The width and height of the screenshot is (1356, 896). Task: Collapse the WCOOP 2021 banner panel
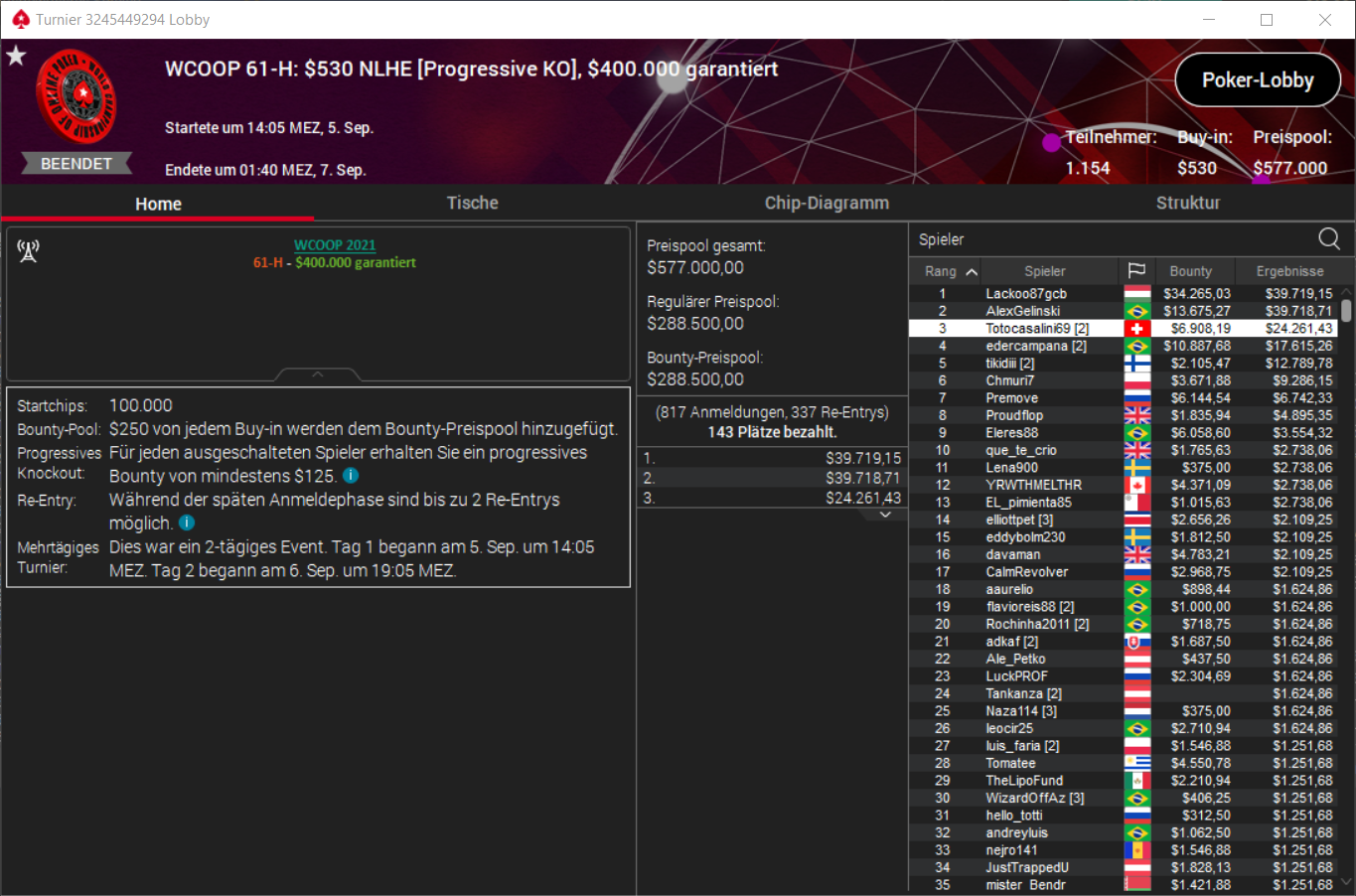(318, 374)
